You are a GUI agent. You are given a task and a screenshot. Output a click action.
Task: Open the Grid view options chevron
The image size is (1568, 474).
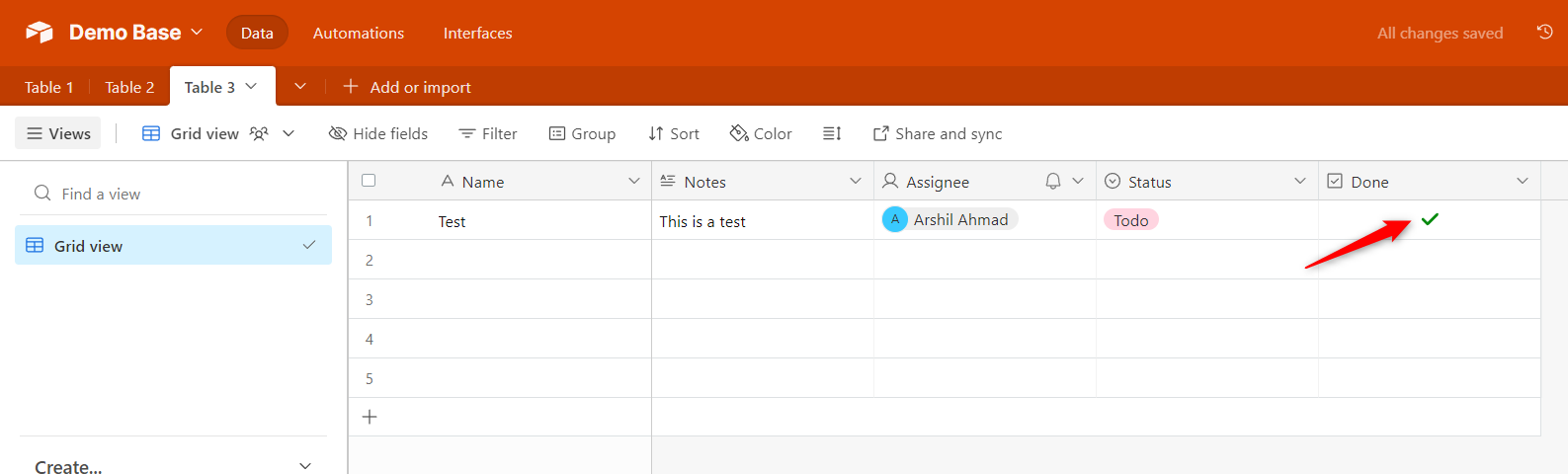(289, 133)
